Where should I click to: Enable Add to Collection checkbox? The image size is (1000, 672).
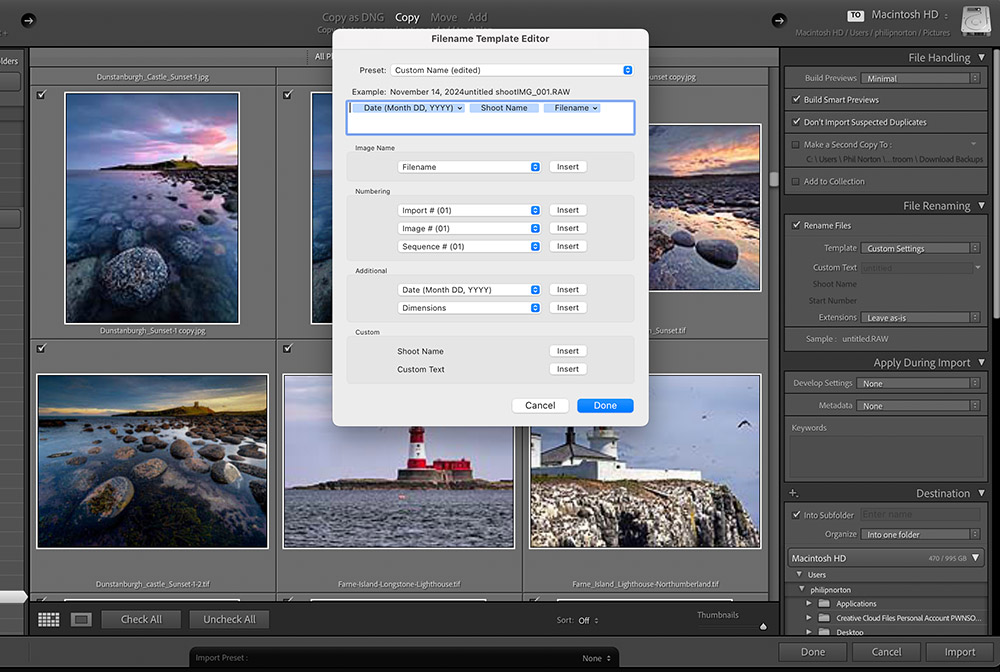[796, 181]
